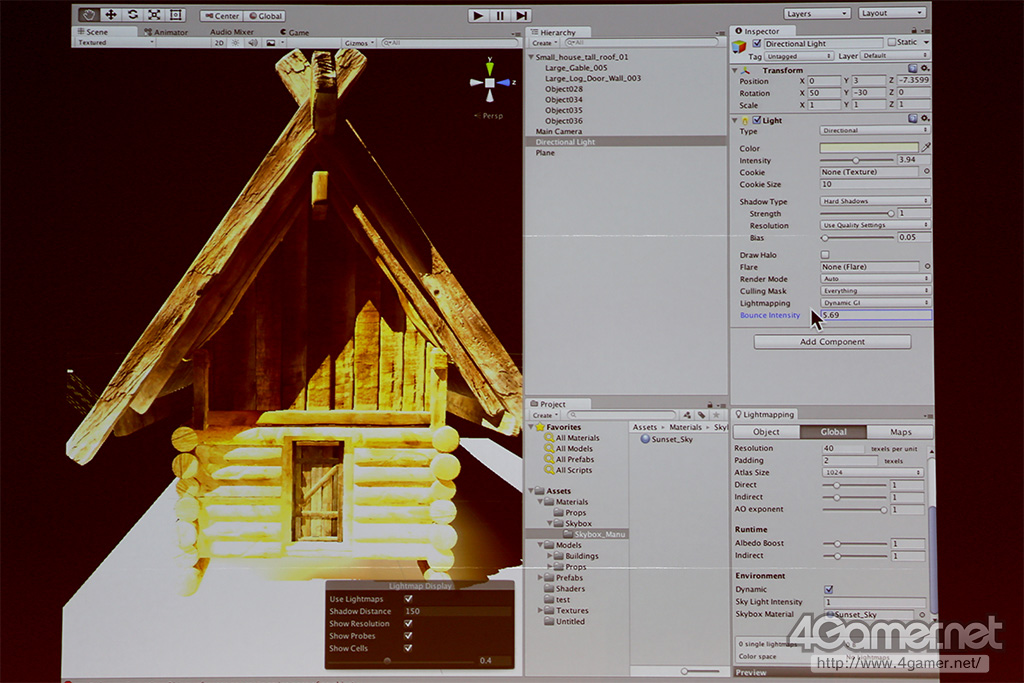The image size is (1024, 683).
Task: Click the Step frame button
Action: pos(522,16)
